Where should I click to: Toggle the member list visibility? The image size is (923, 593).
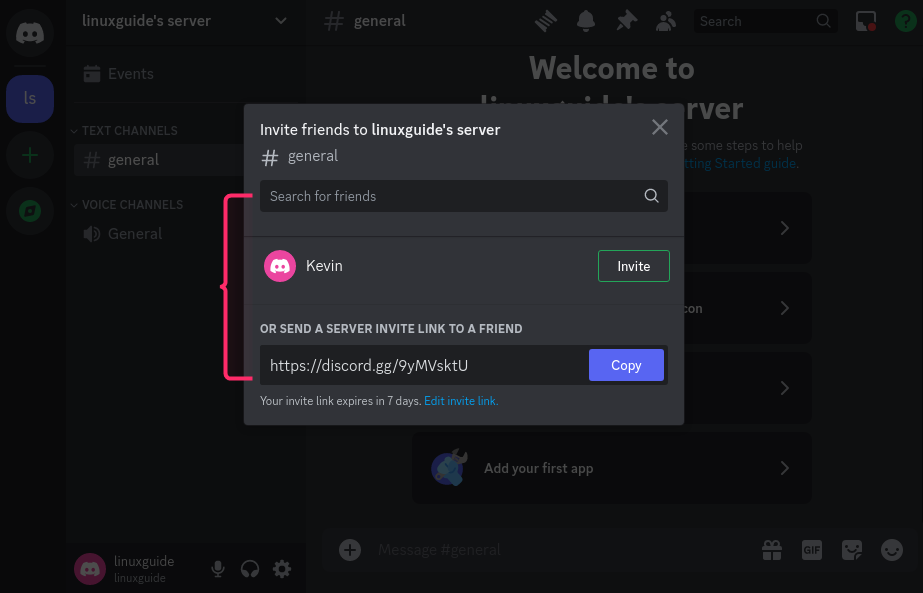(x=665, y=21)
